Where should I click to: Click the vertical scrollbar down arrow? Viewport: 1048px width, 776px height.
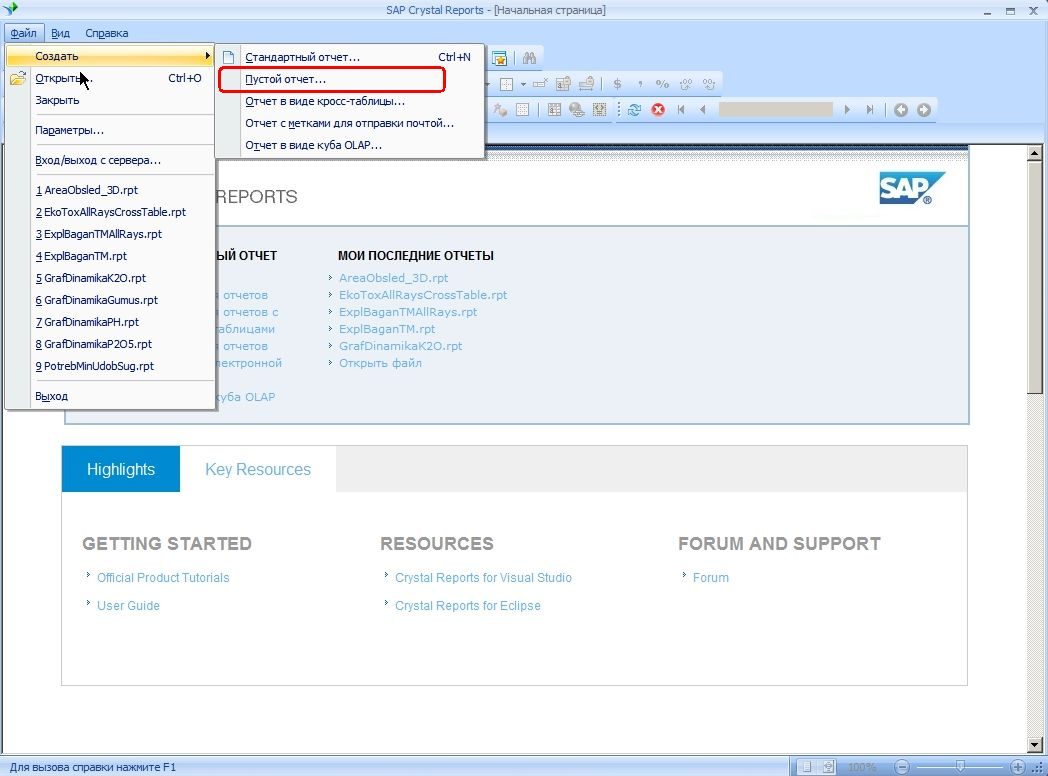[1035, 744]
